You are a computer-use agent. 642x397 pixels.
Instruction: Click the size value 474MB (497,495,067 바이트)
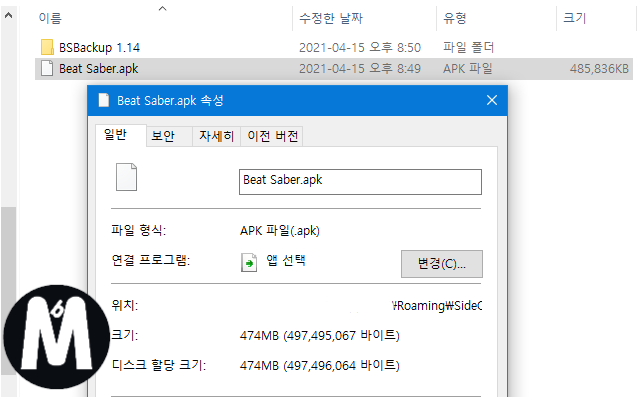pos(319,336)
